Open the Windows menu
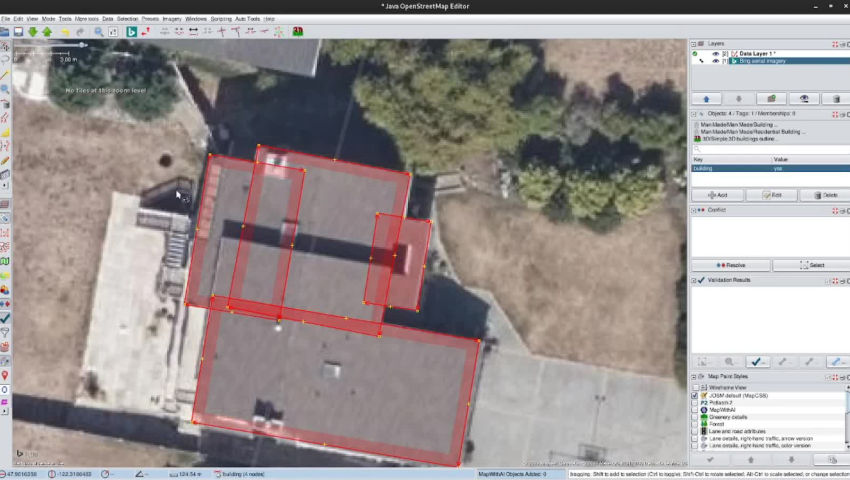Viewport: 850px width, 480px height. coord(196,19)
